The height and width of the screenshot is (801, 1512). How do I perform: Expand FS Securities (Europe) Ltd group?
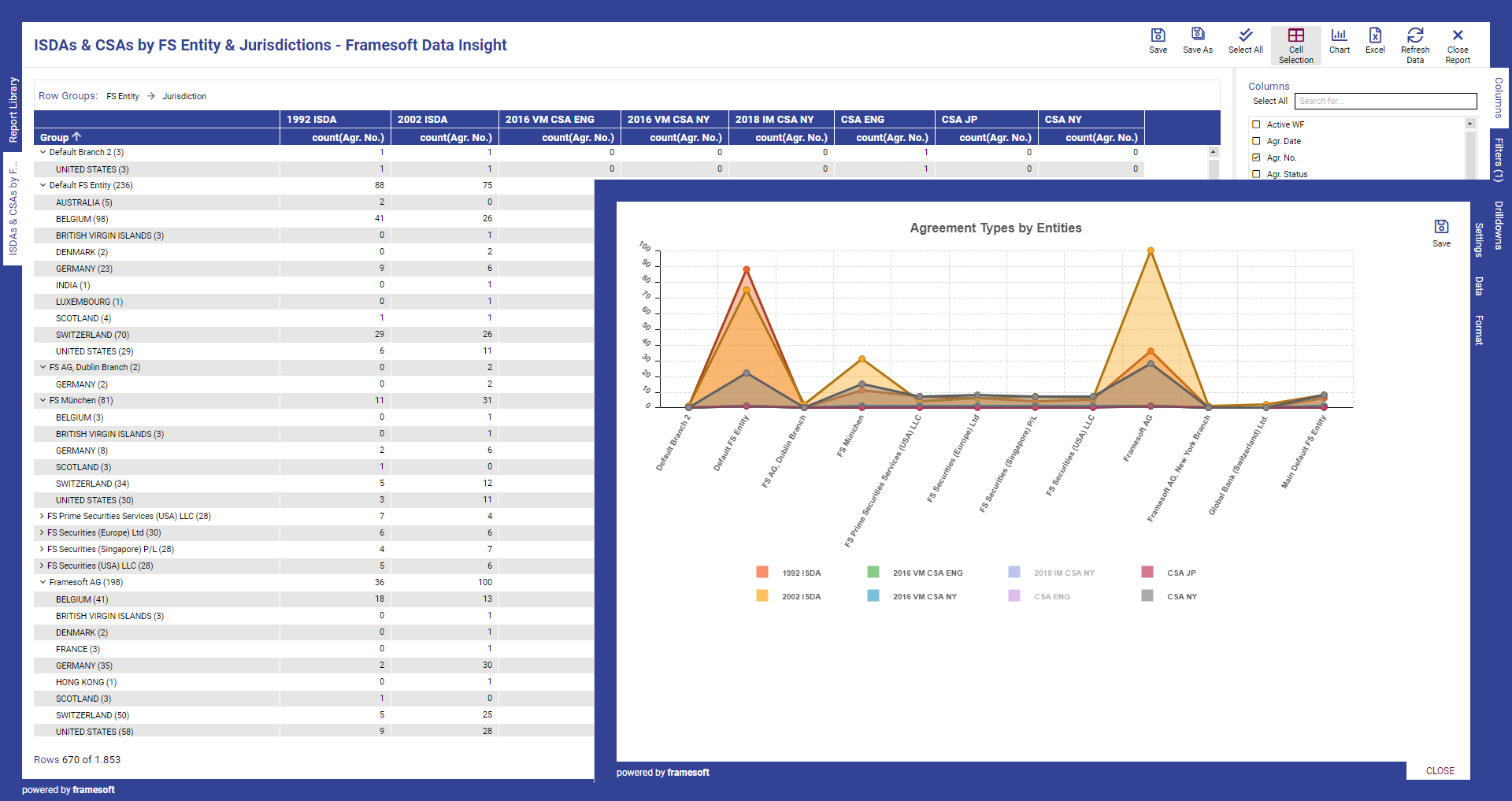pyautogui.click(x=42, y=532)
